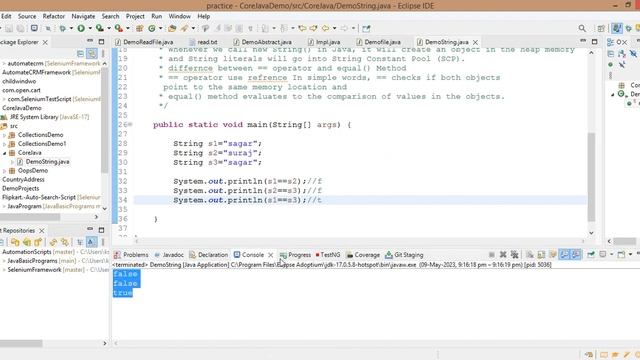
Task: Add Git repository icon in Repositories view
Action: pos(15,242)
